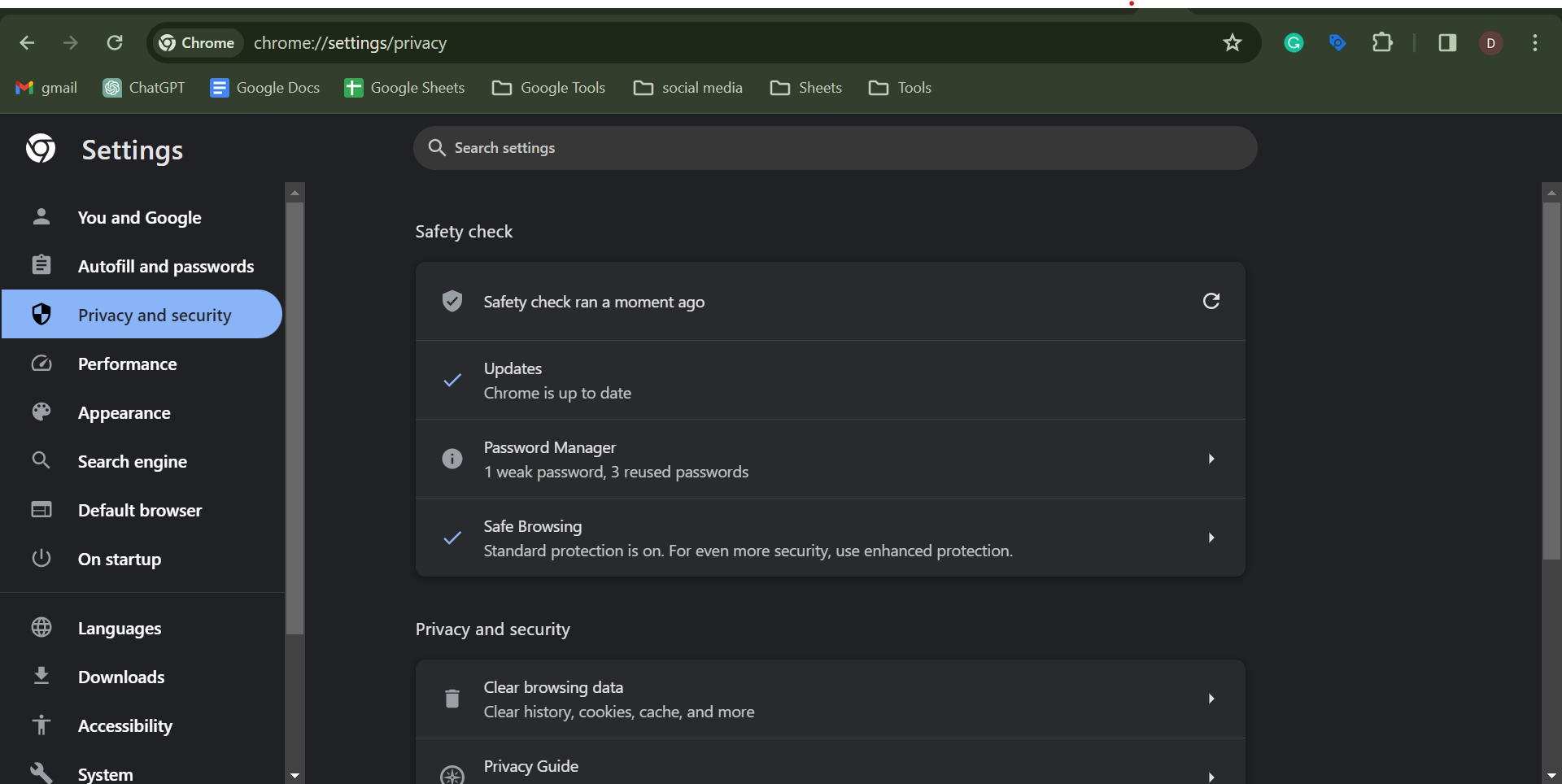Expand the Clear browsing data row arrow

pos(1211,699)
